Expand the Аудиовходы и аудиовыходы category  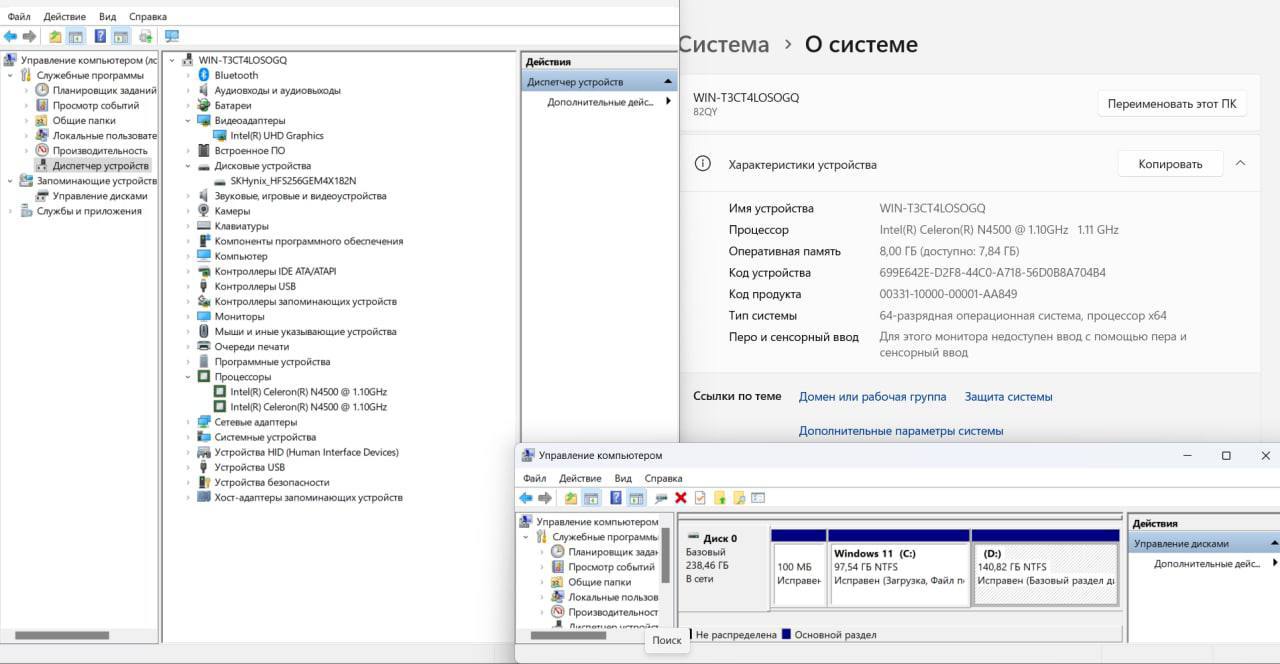tap(188, 90)
